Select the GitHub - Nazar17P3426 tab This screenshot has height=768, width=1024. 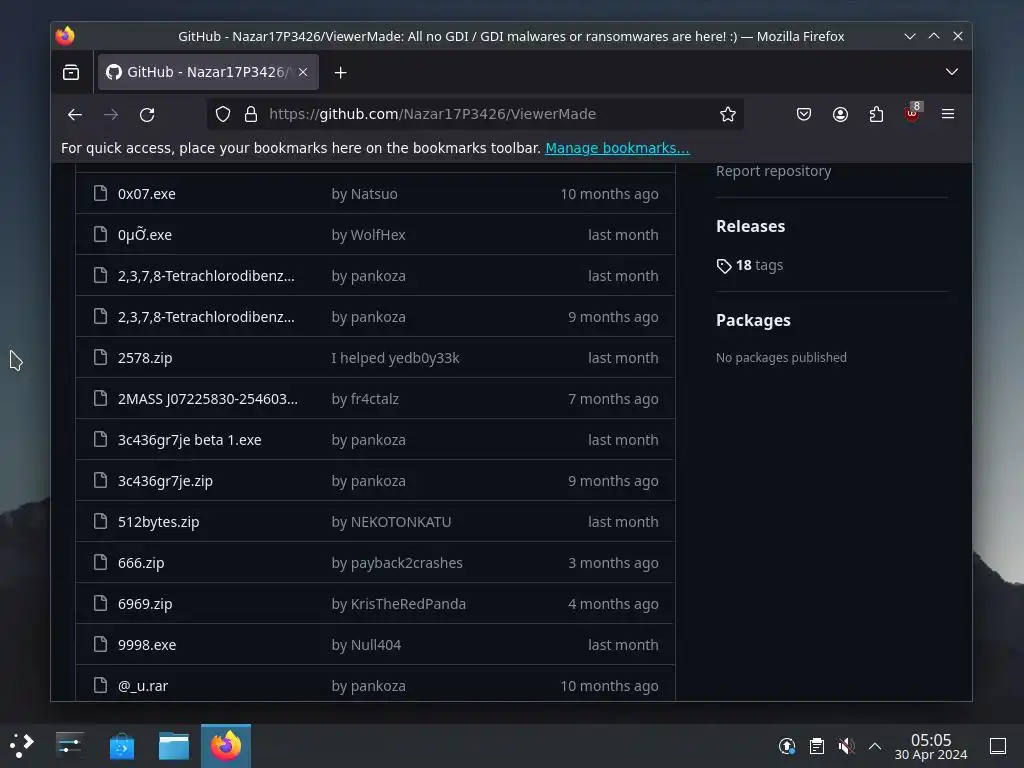[208, 72]
